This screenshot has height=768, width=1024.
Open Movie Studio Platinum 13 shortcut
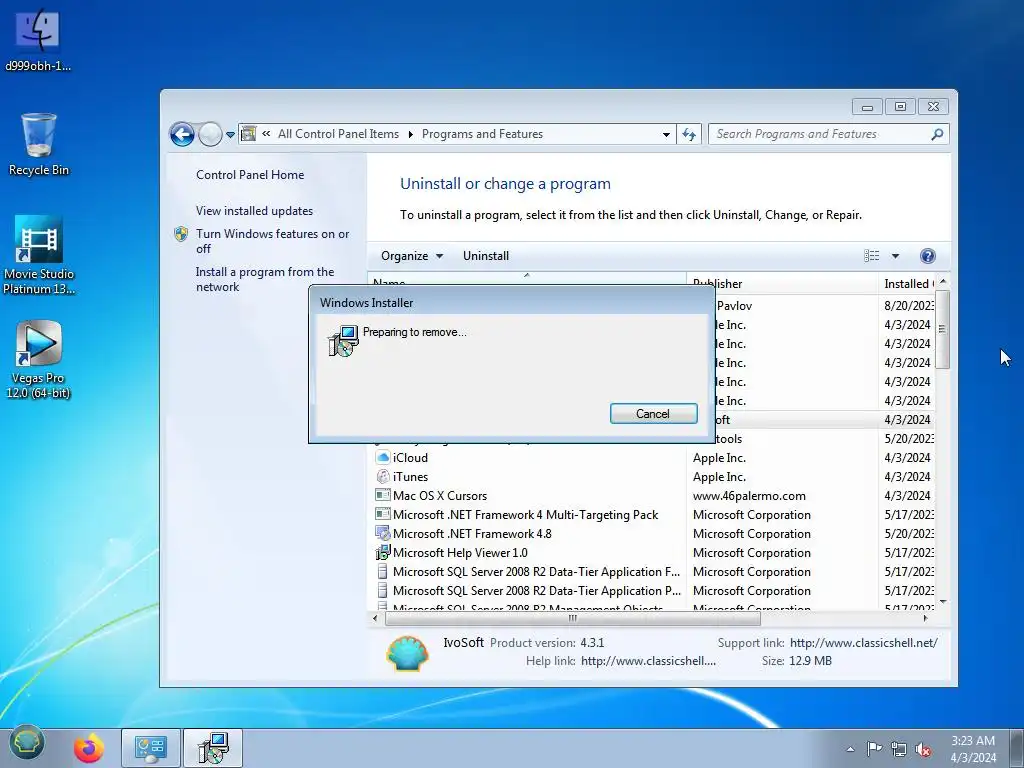39,255
